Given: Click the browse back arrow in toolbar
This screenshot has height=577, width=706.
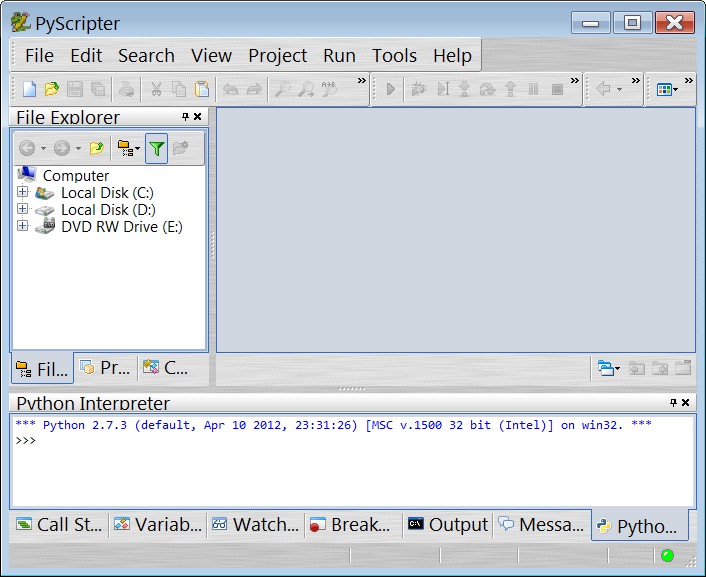Looking at the screenshot, I should 603,88.
